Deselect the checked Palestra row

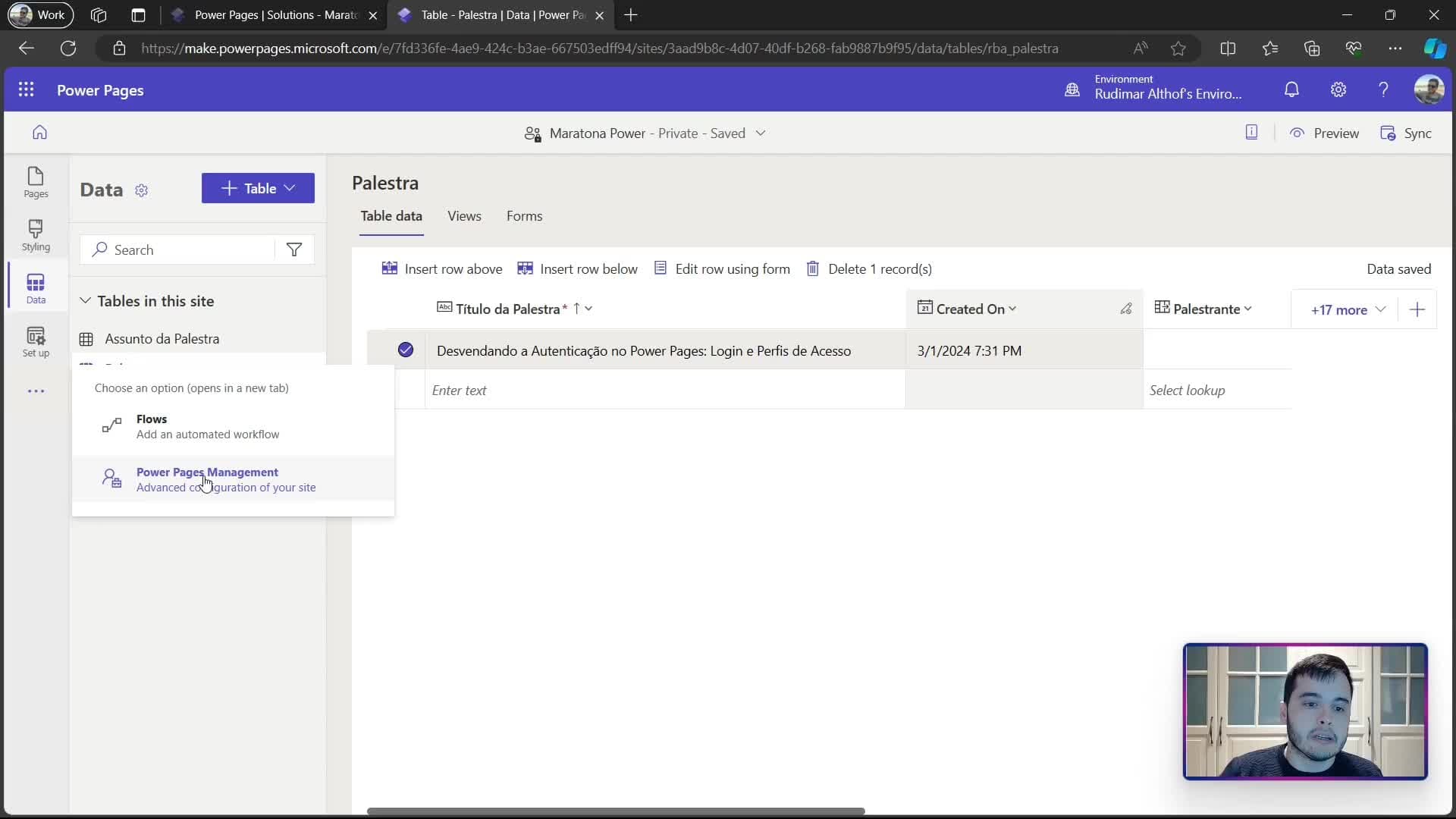(x=406, y=350)
